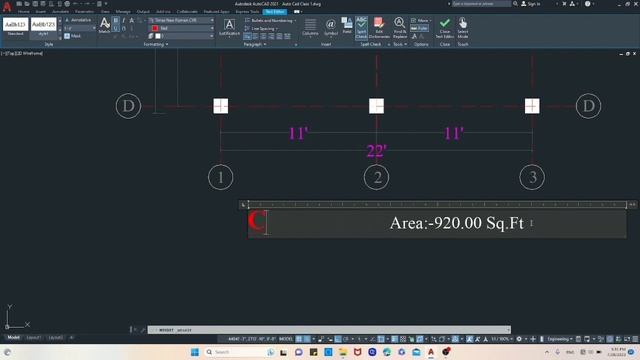Click the MODEL status bar button
Image resolution: width=640 pixels, height=360 pixels.
point(286,339)
